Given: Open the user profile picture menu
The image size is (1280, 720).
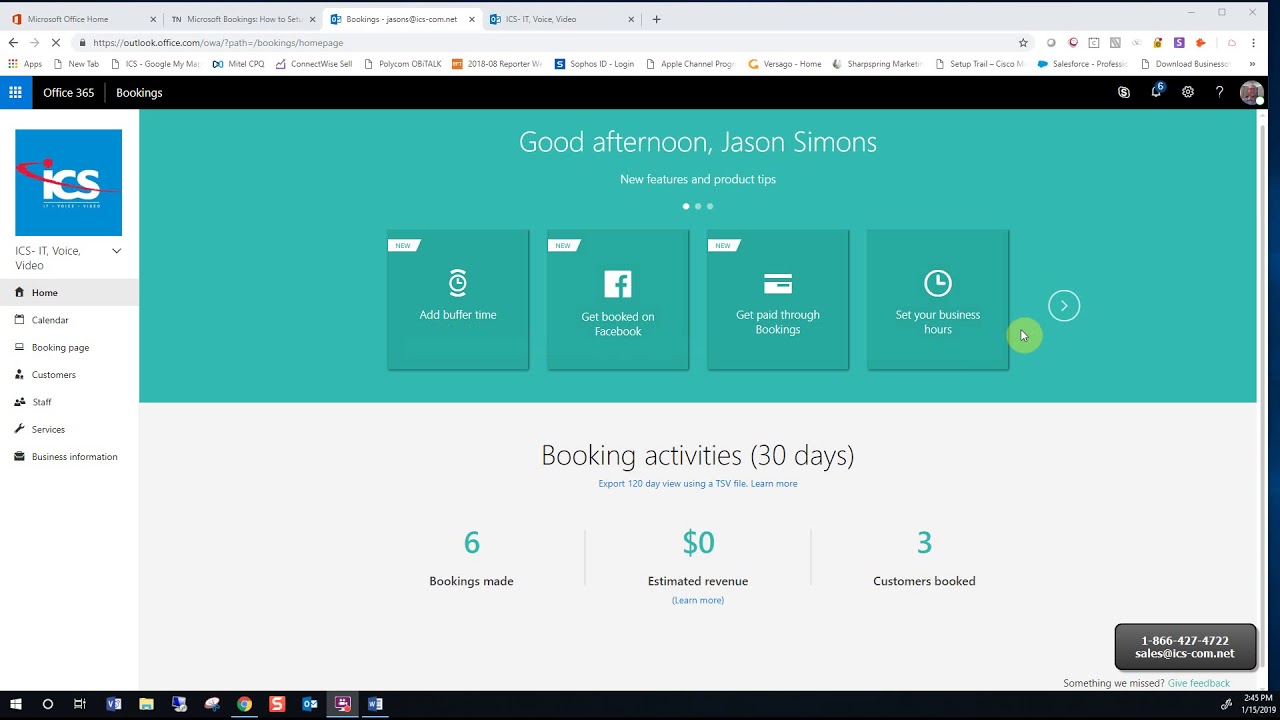Looking at the screenshot, I should [1251, 93].
